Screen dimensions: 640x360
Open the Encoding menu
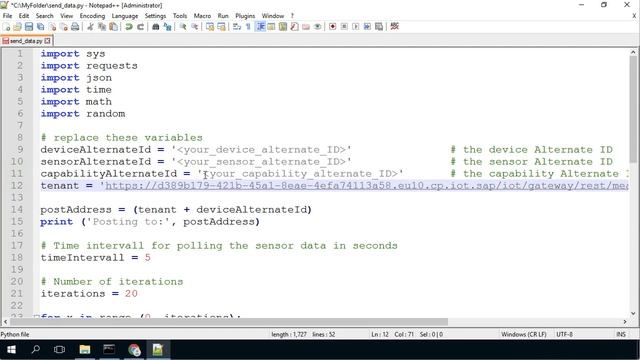coord(92,16)
